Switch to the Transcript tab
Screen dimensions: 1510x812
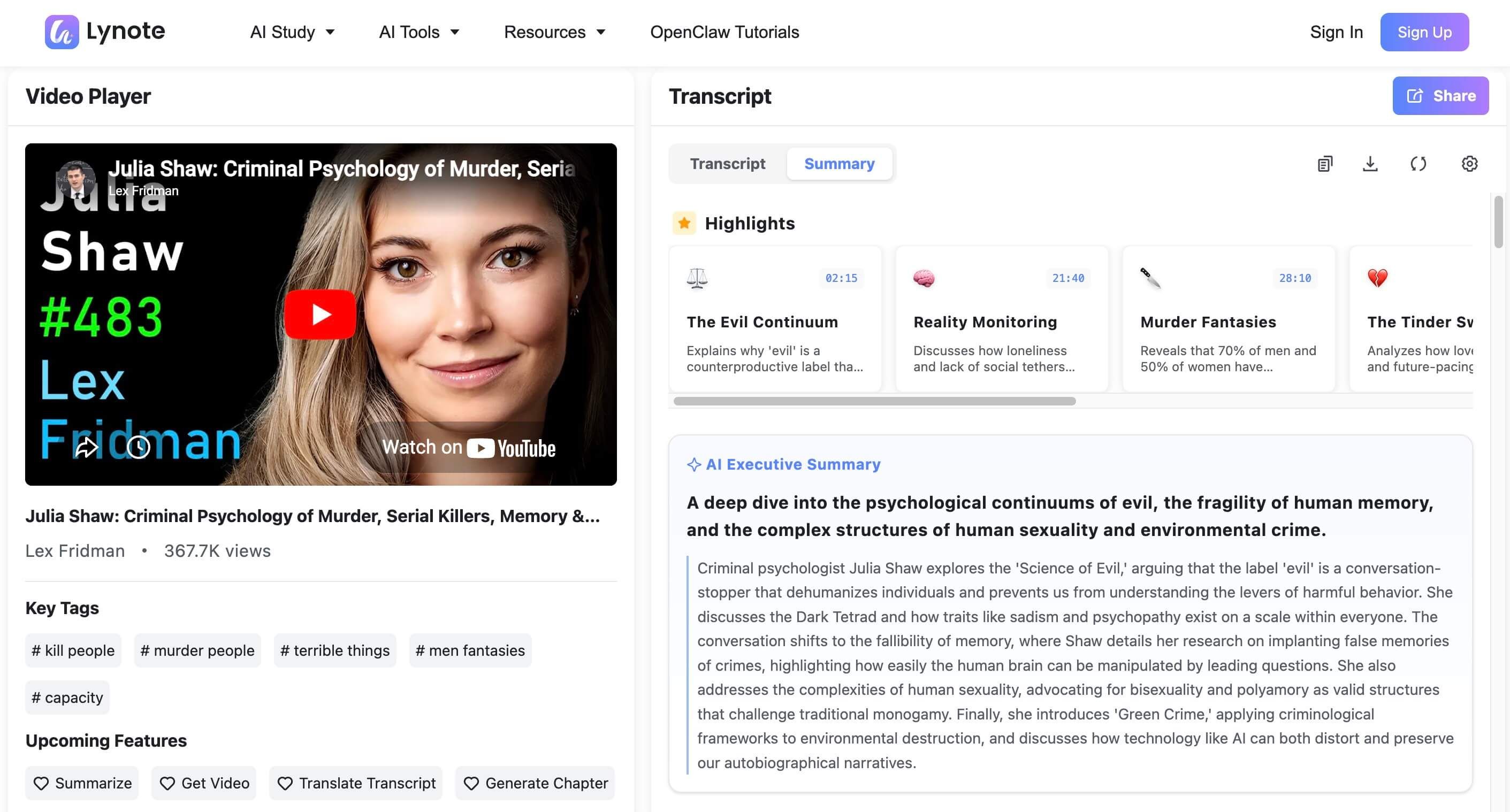click(x=728, y=164)
